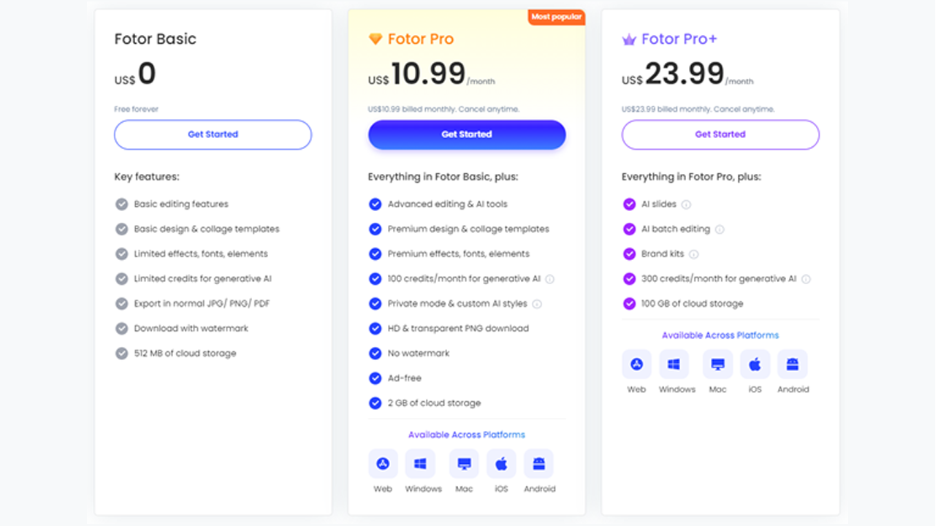Click the Free forever text
The height and width of the screenshot is (526, 936).
pos(136,109)
